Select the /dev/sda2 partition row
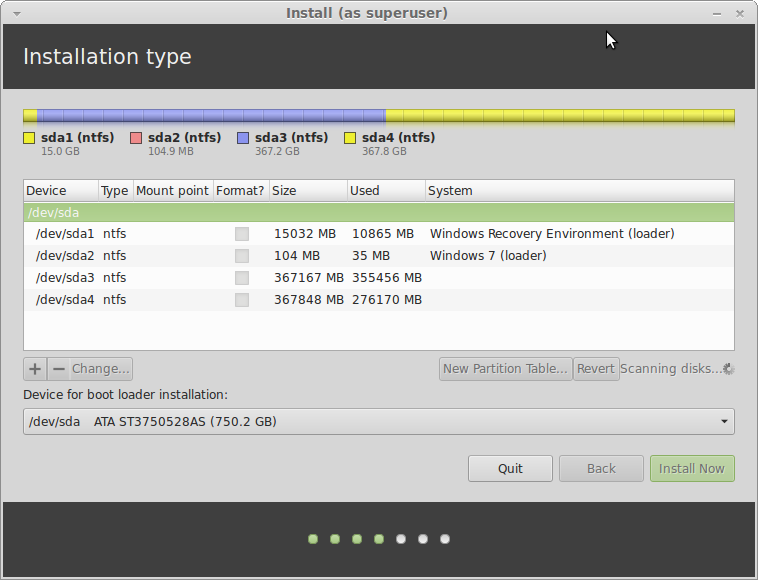The width and height of the screenshot is (758, 580). pyautogui.click(x=379, y=256)
